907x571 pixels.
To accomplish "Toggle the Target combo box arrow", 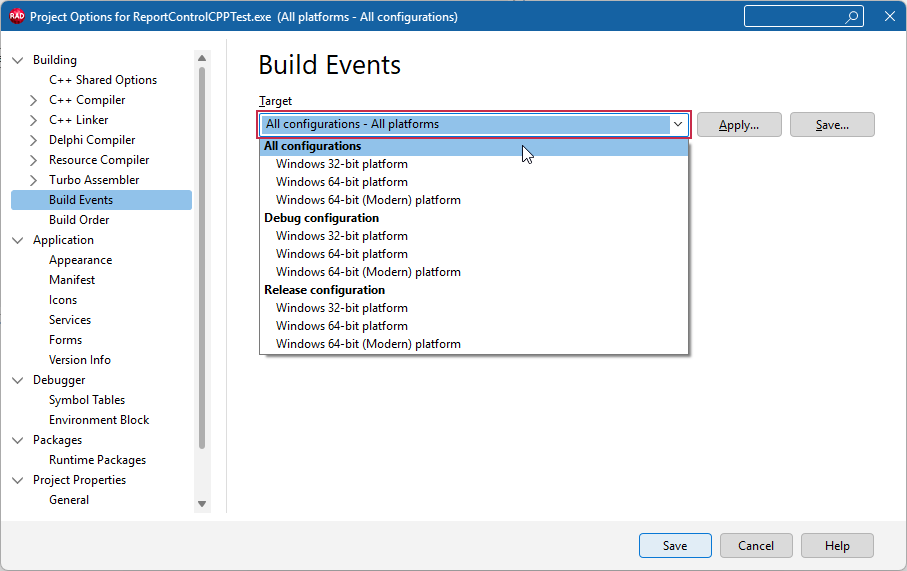I will pyautogui.click(x=678, y=124).
